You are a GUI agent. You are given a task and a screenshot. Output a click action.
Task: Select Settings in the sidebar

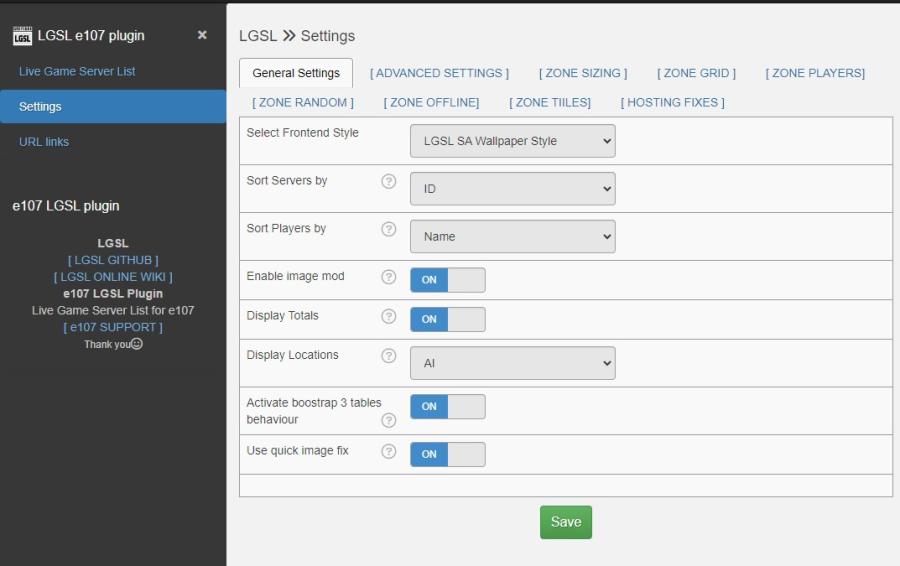[x=113, y=107]
